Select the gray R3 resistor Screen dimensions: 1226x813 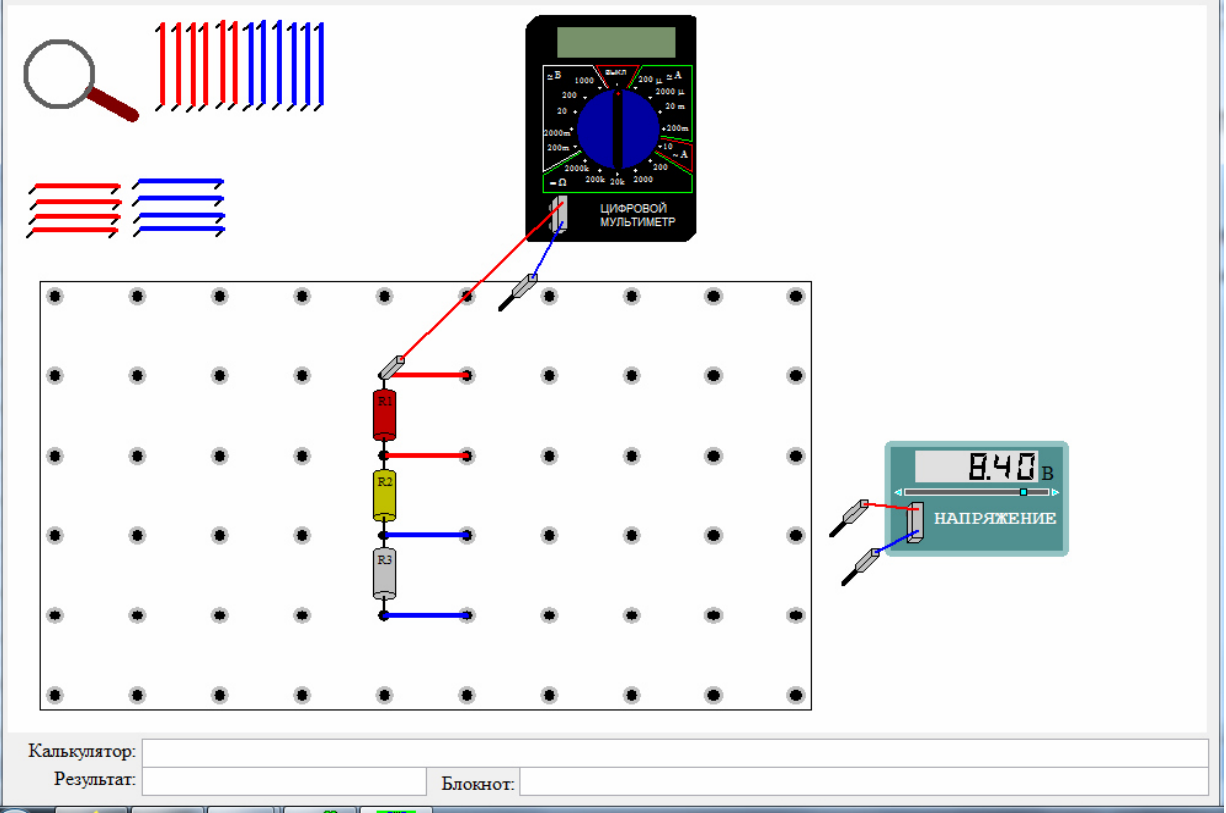pyautogui.click(x=384, y=574)
